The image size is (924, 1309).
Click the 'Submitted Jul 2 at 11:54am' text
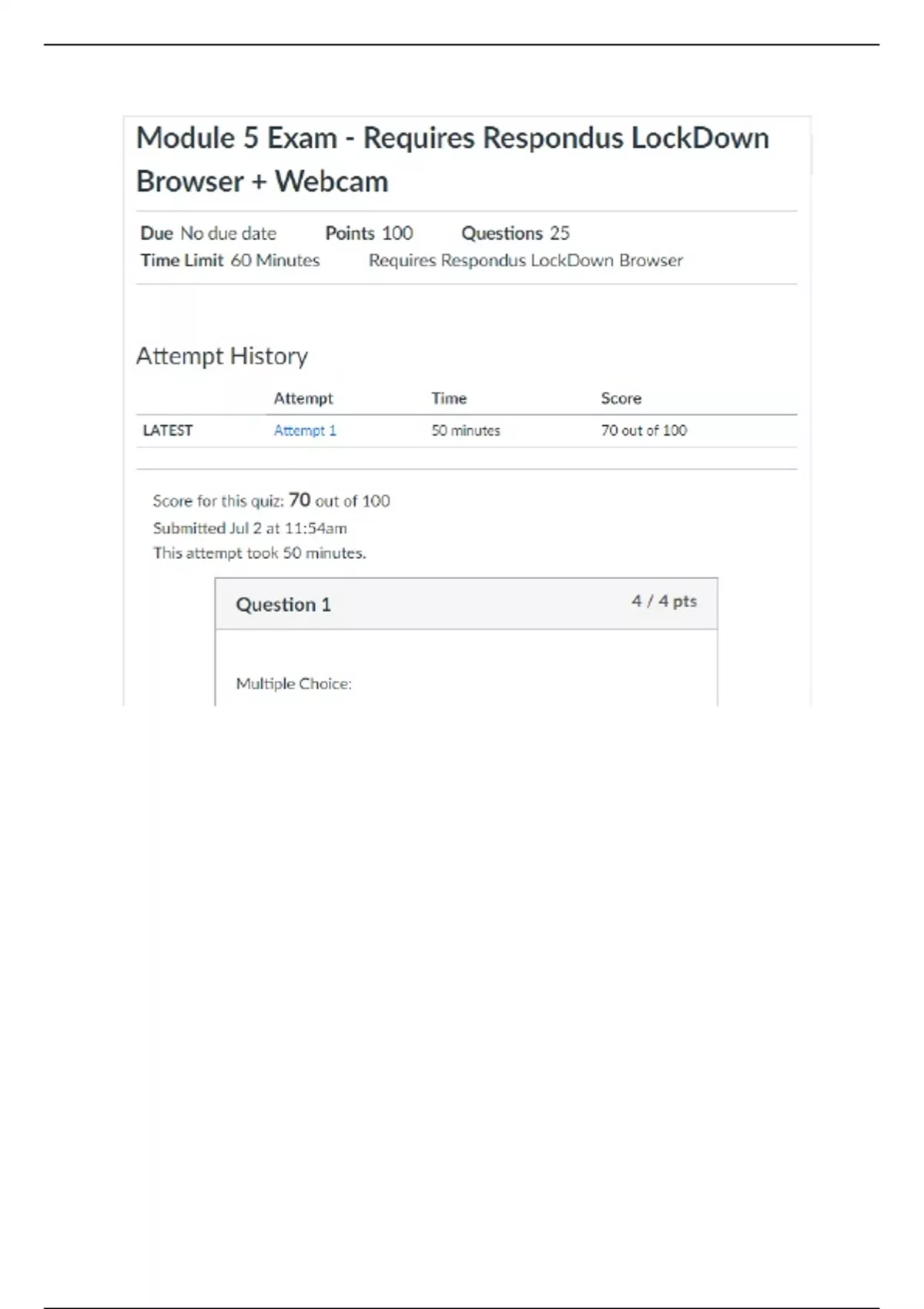[249, 528]
